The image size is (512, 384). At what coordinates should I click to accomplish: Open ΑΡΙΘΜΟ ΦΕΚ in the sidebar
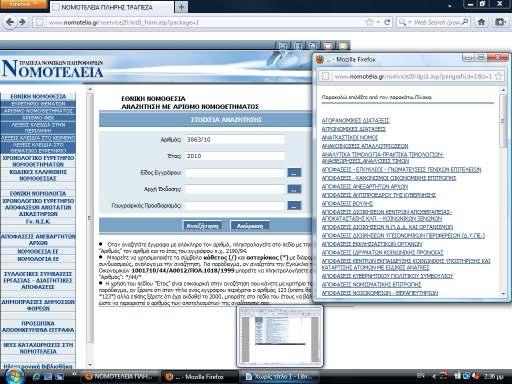(38, 118)
